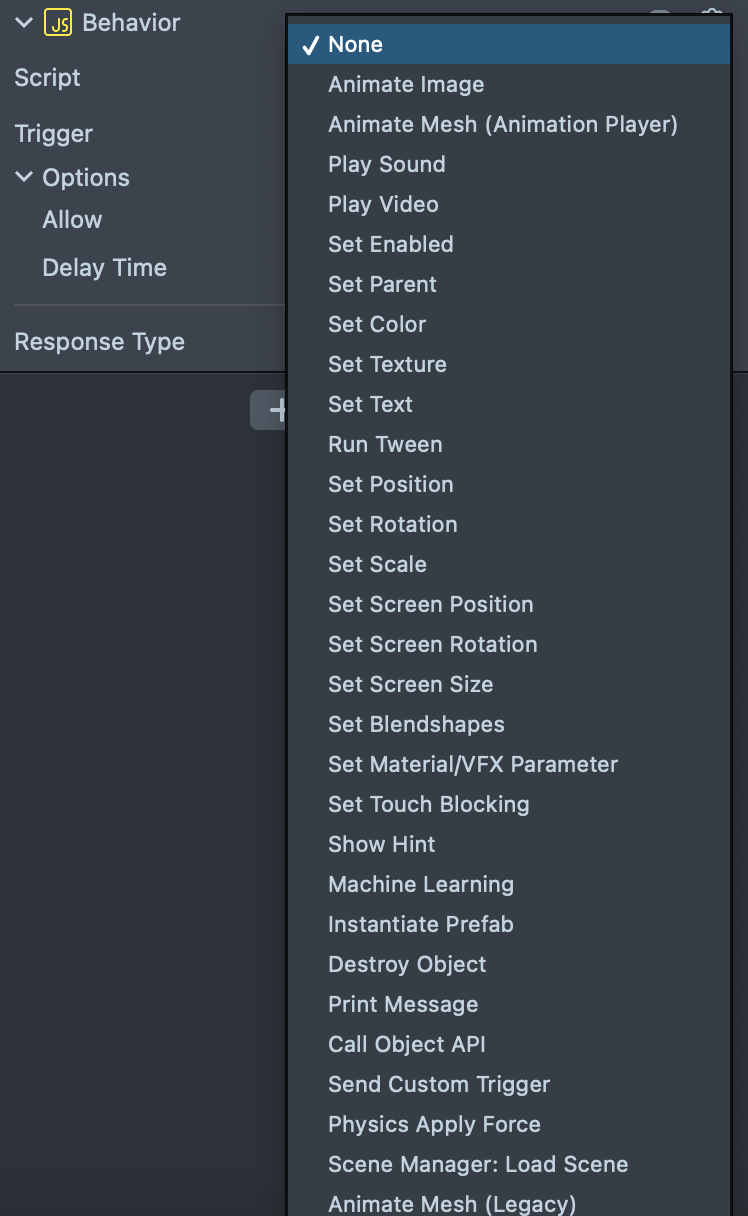Select the checked None option
Image resolution: width=748 pixels, height=1216 pixels.
[355, 44]
